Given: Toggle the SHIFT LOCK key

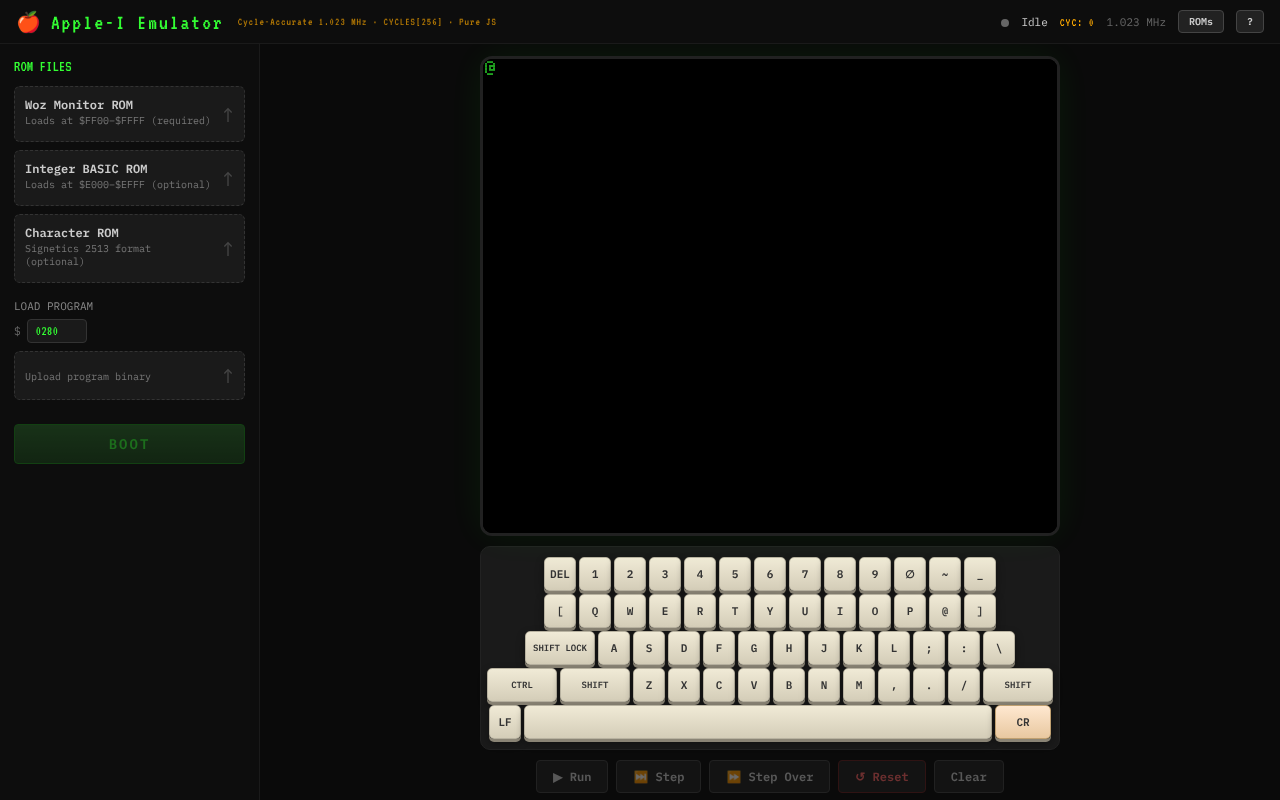Looking at the screenshot, I should pyautogui.click(x=559, y=648).
